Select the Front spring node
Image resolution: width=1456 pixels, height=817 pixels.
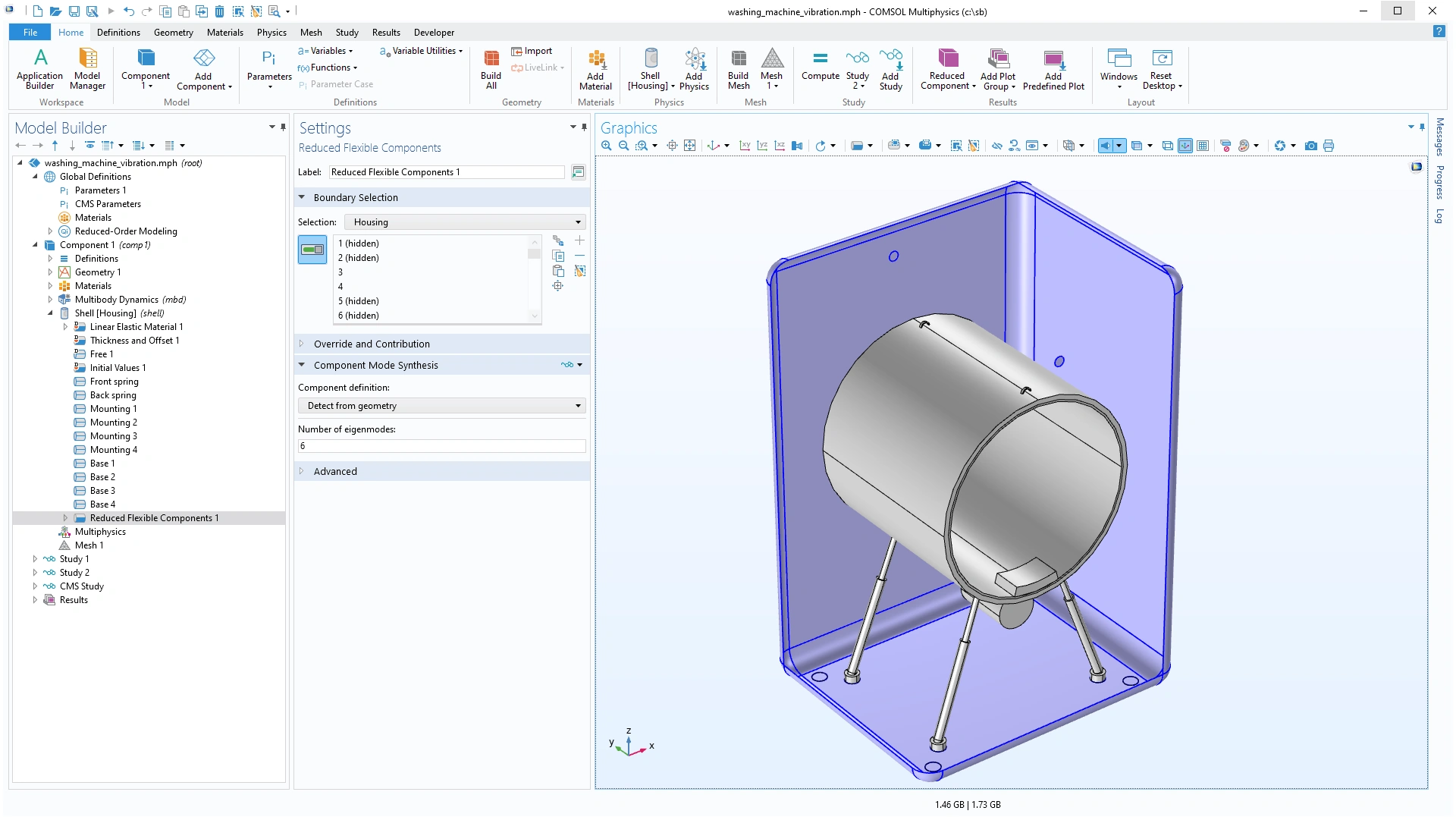coord(114,382)
